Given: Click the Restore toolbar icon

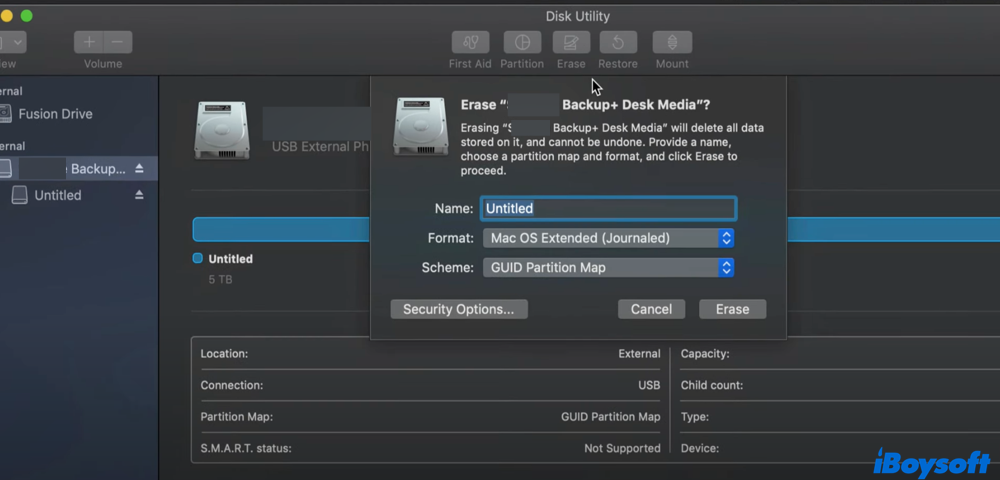Looking at the screenshot, I should [618, 43].
